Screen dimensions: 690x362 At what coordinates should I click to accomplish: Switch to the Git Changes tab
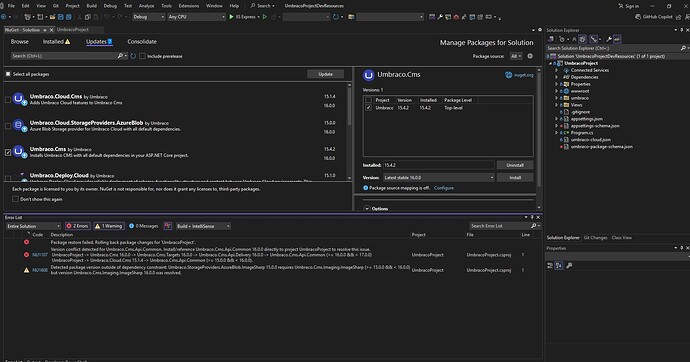tap(595, 238)
